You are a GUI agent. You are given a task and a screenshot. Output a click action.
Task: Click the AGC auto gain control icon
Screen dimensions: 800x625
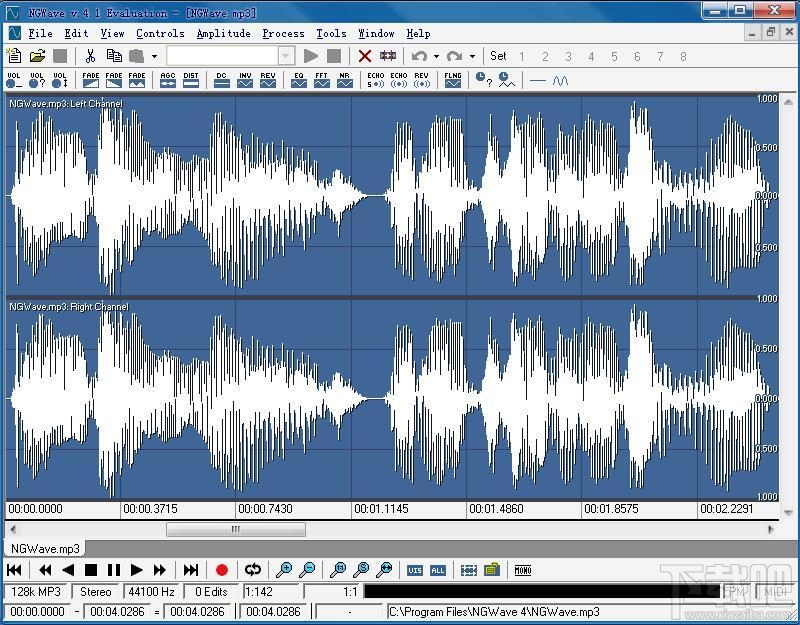tap(168, 80)
